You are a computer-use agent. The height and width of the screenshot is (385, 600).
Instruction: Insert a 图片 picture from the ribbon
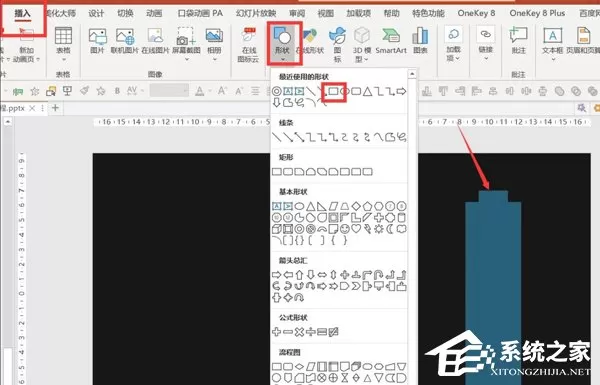97,41
